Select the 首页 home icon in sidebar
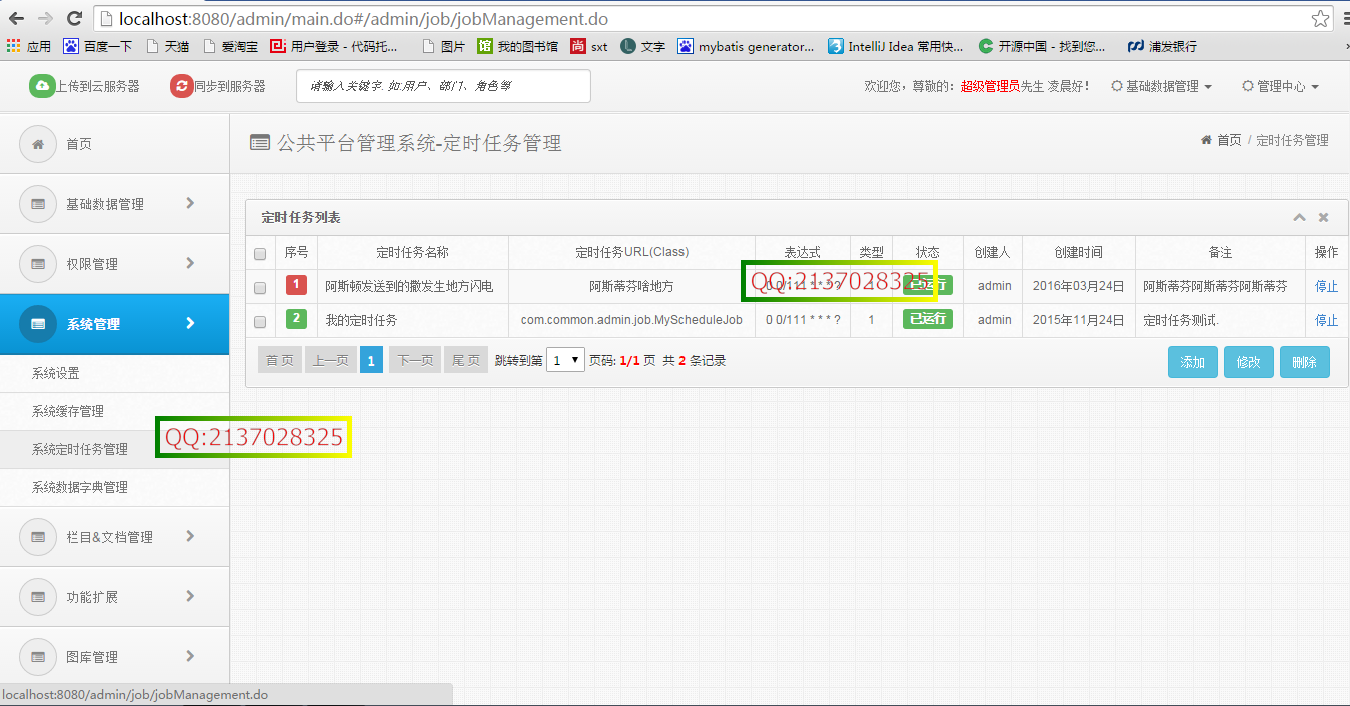 [37, 143]
